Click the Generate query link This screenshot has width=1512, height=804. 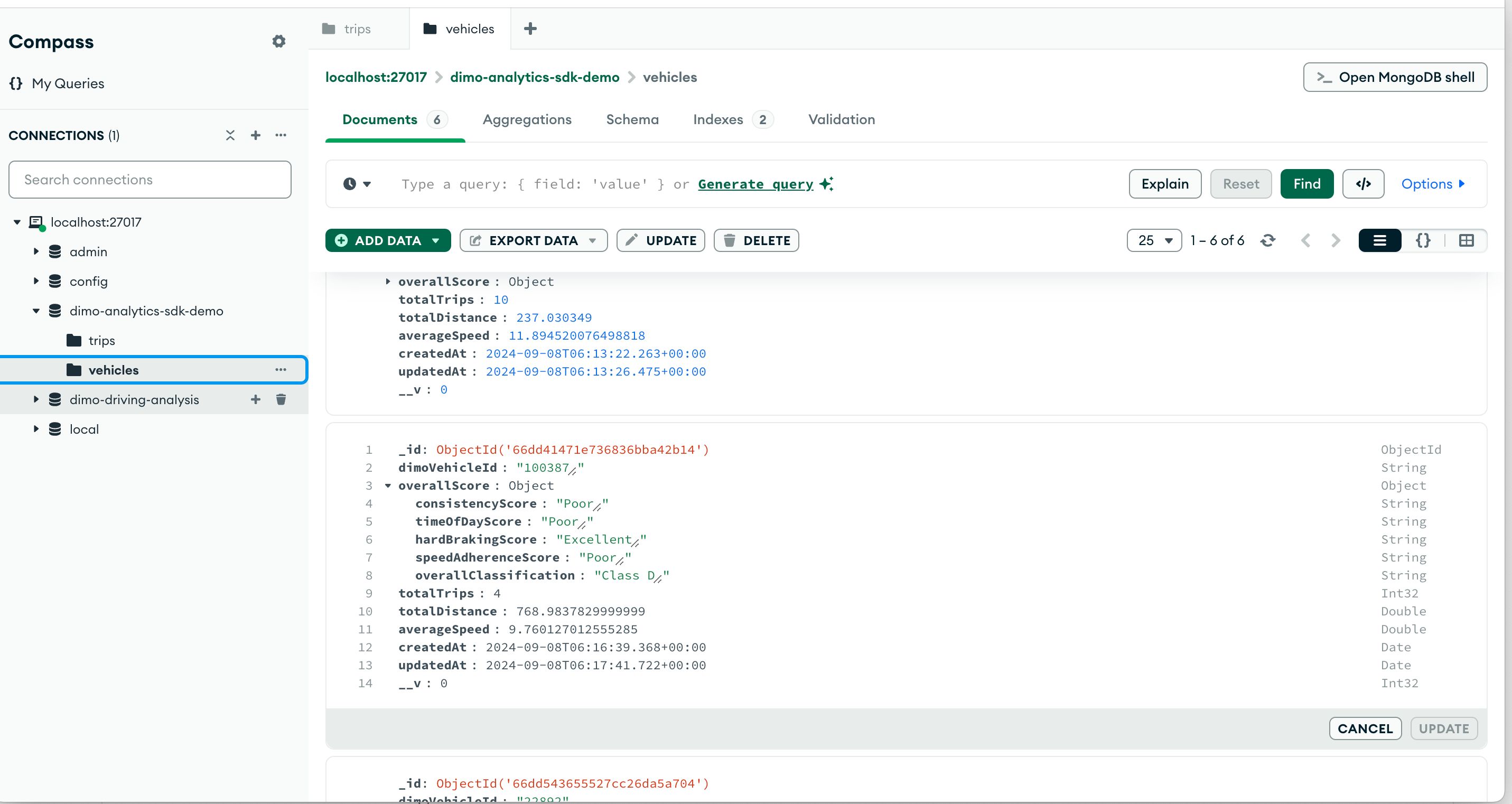tap(756, 183)
